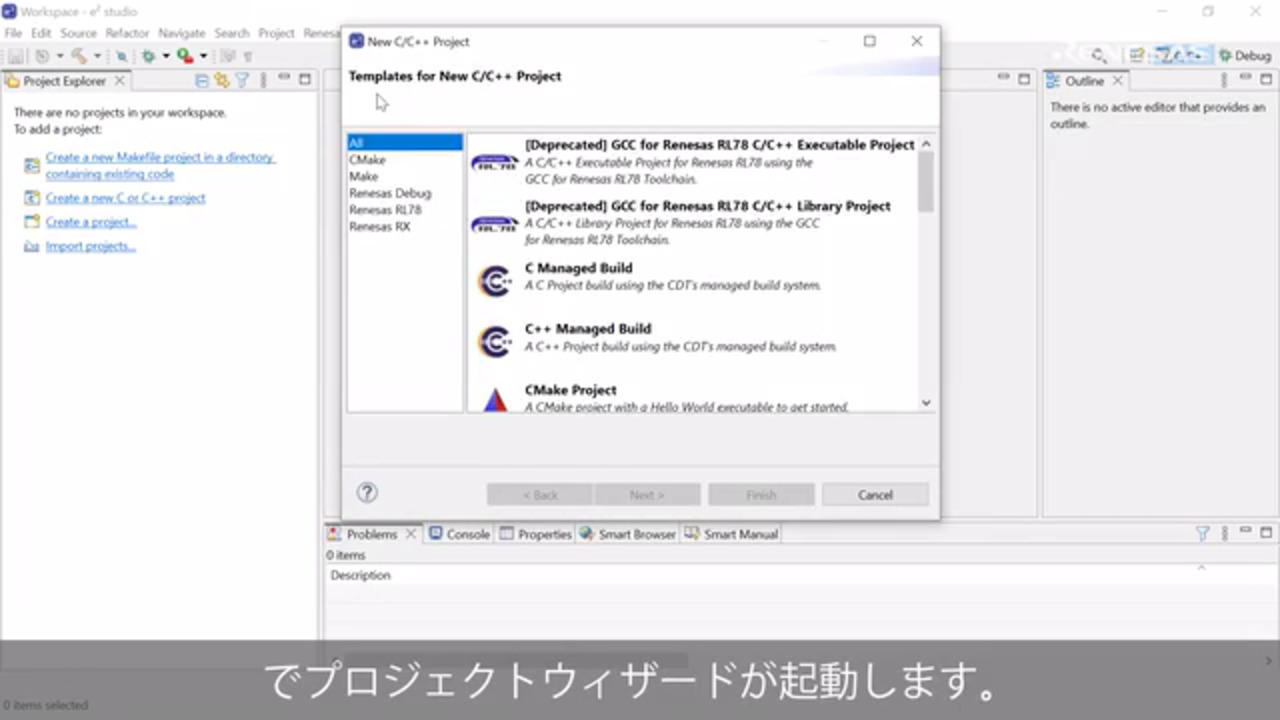Screen dimensions: 1280x720
Task: Open the Build hammer dropdown arrow
Action: click(97, 56)
